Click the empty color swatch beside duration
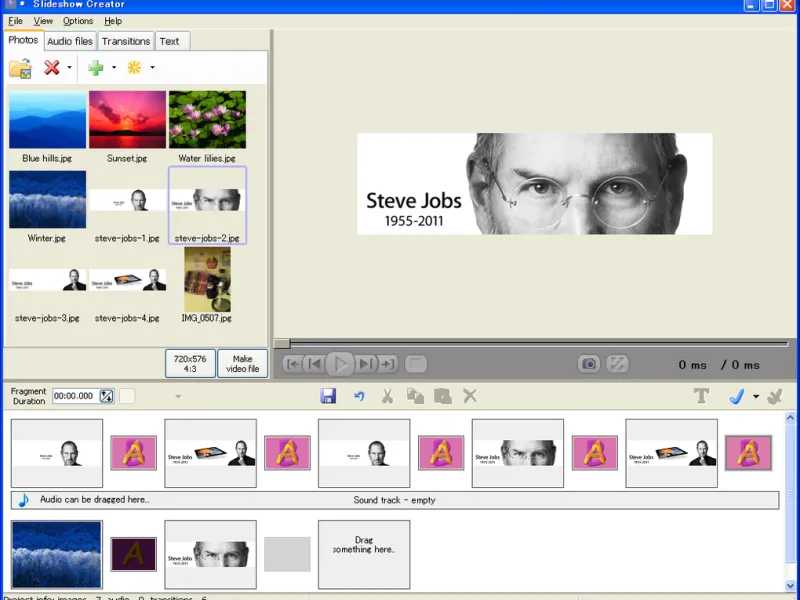 [x=127, y=396]
